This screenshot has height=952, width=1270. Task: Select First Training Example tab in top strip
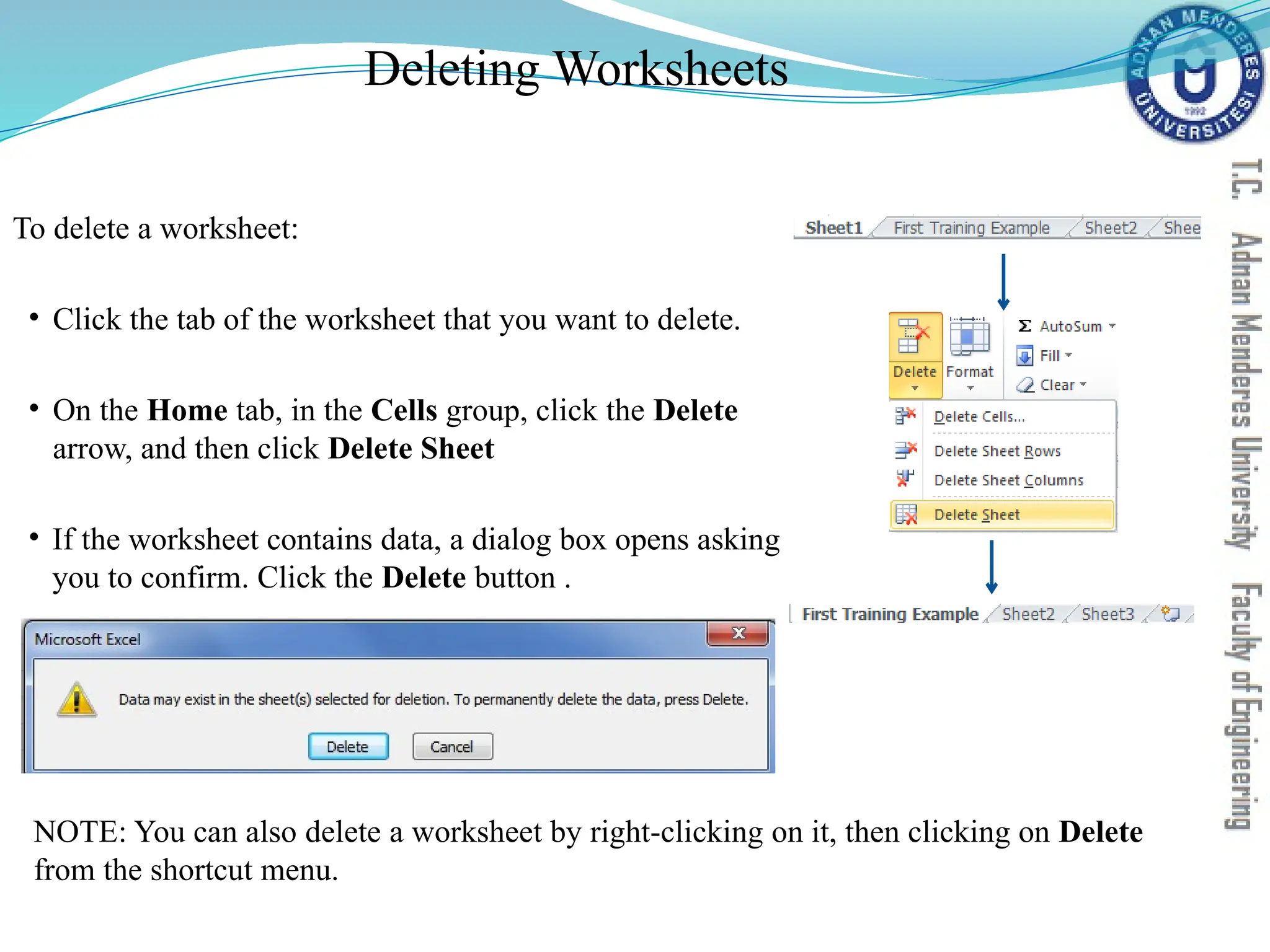[971, 228]
